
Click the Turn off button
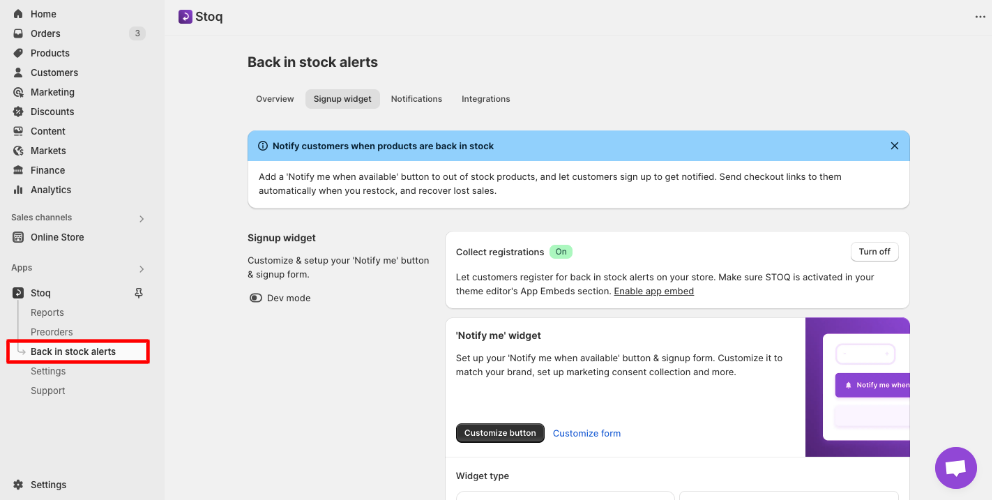pos(874,252)
